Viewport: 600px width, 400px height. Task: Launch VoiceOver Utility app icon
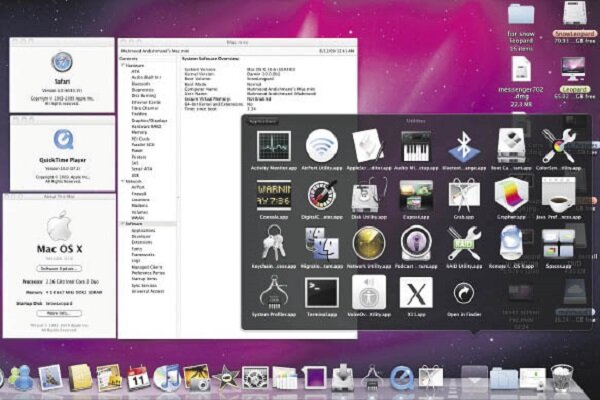[368, 293]
